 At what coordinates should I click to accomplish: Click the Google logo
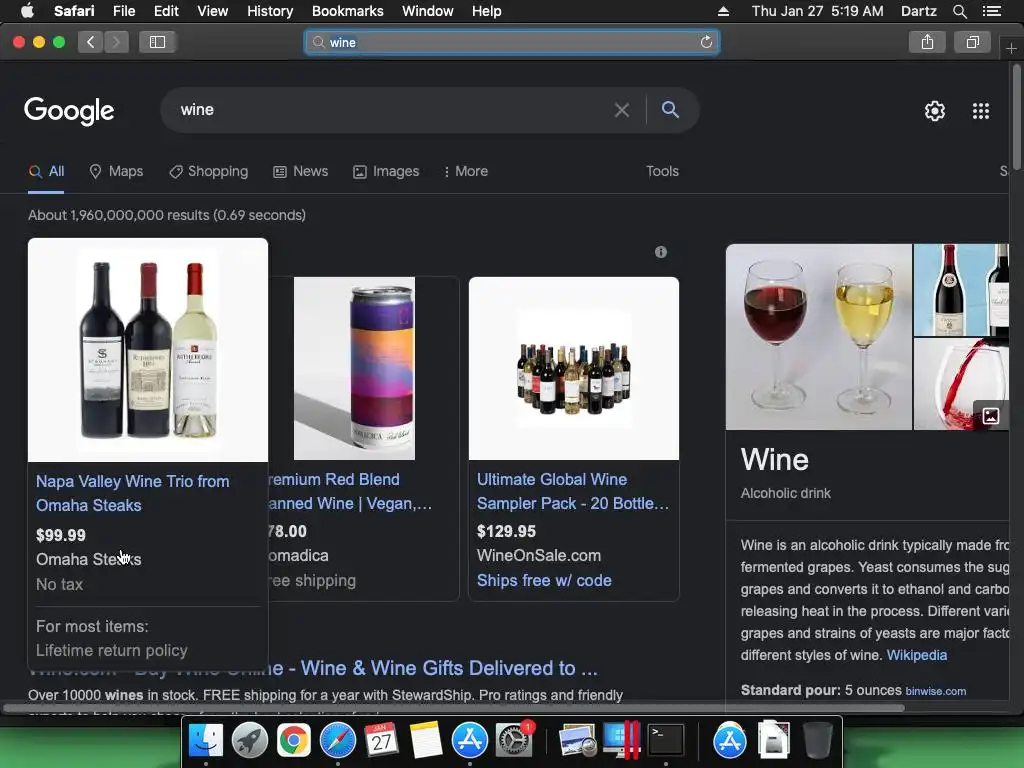69,111
